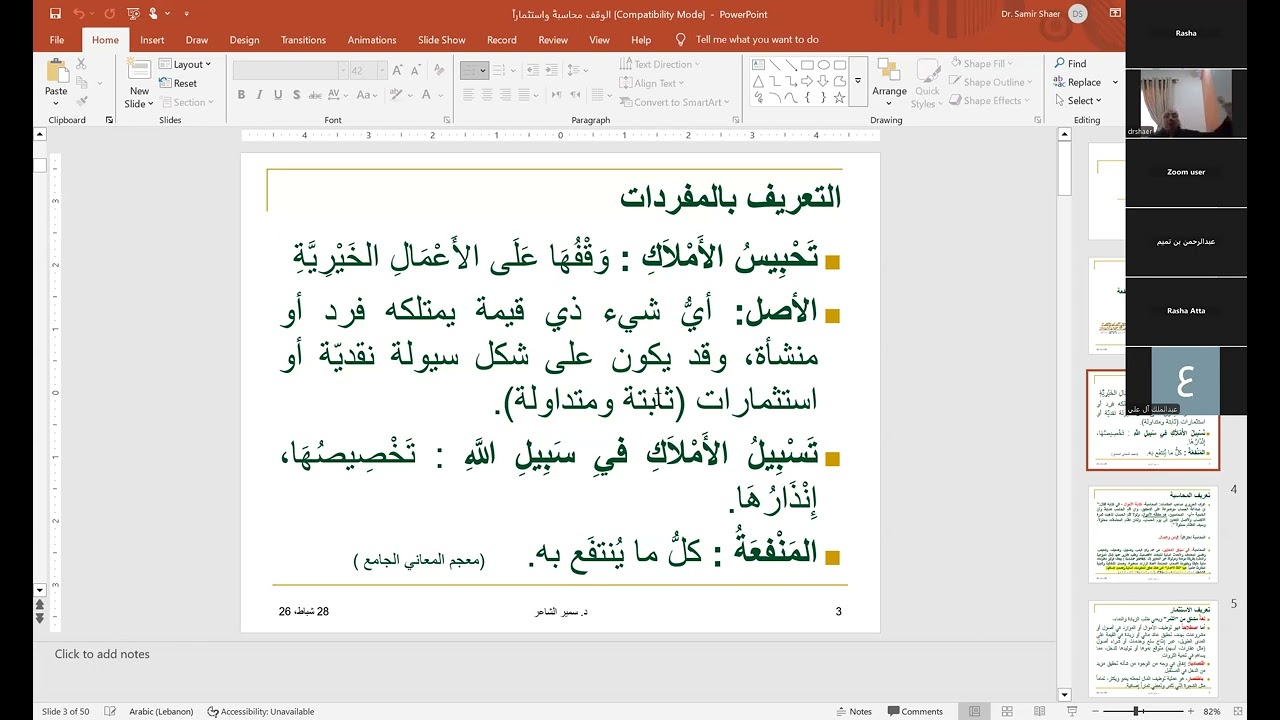Toggle the Notes pane button
This screenshot has height=720, width=1280.
[x=854, y=711]
